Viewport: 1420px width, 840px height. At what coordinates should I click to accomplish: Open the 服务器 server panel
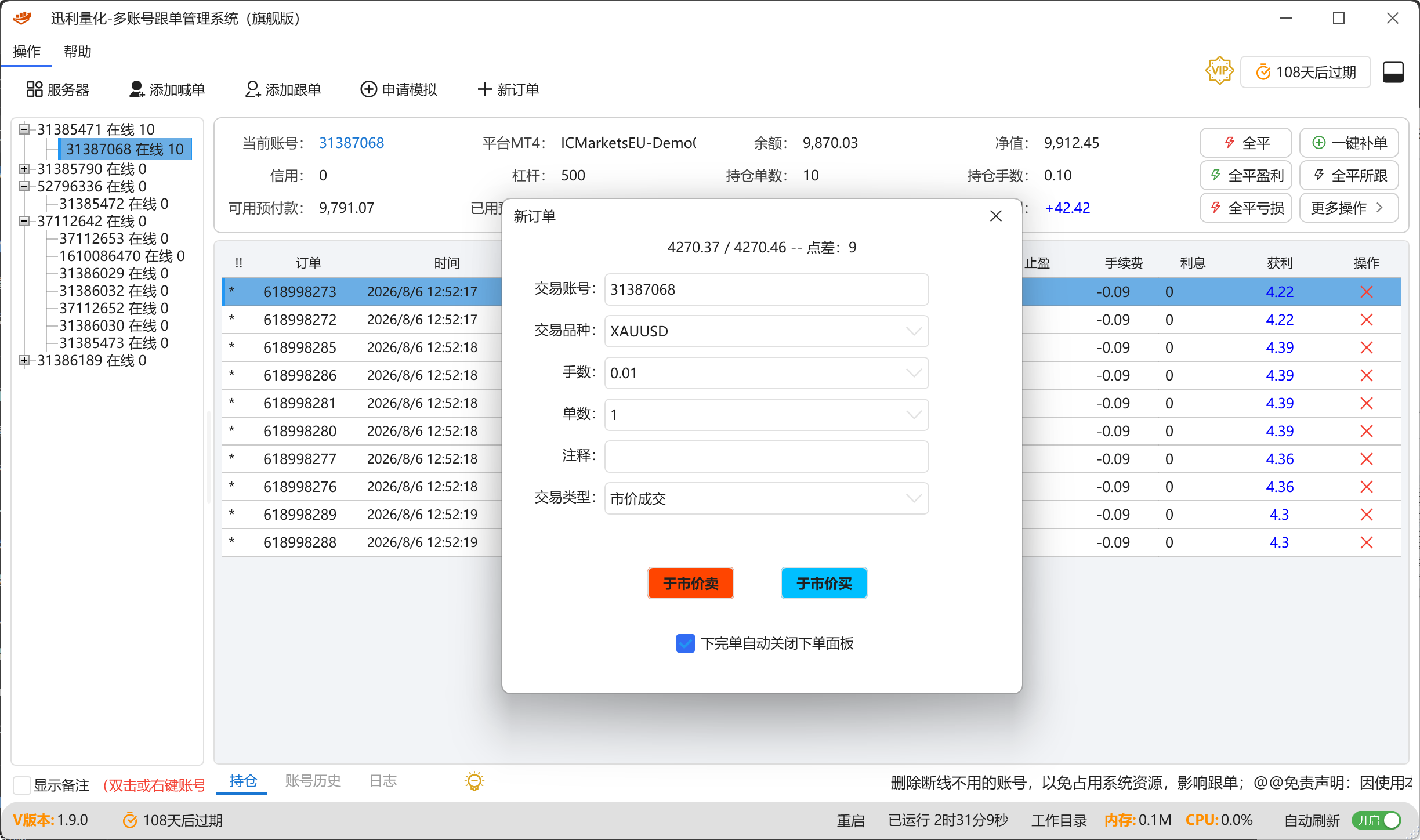[57, 89]
